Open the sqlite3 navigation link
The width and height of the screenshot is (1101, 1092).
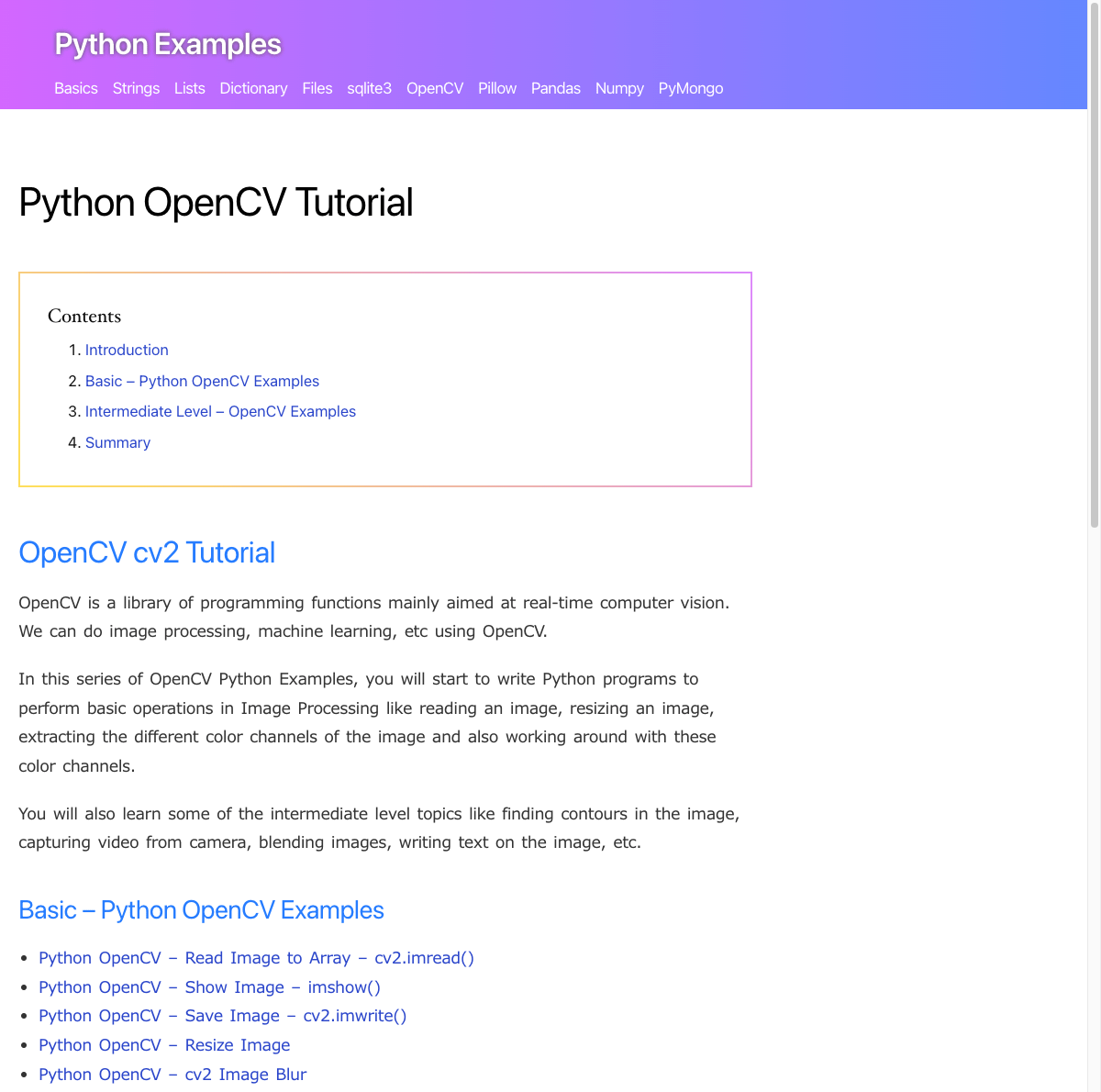(369, 88)
